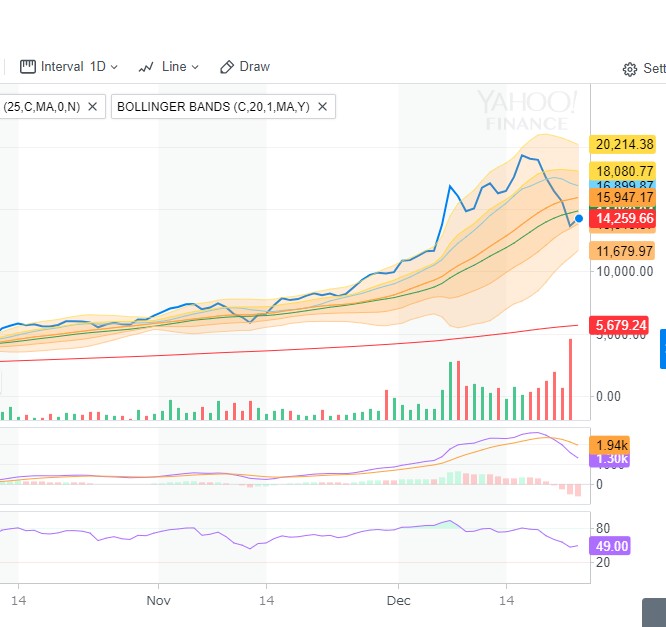
Task: Click the 14,259.66 current price label
Action: [x=622, y=218]
